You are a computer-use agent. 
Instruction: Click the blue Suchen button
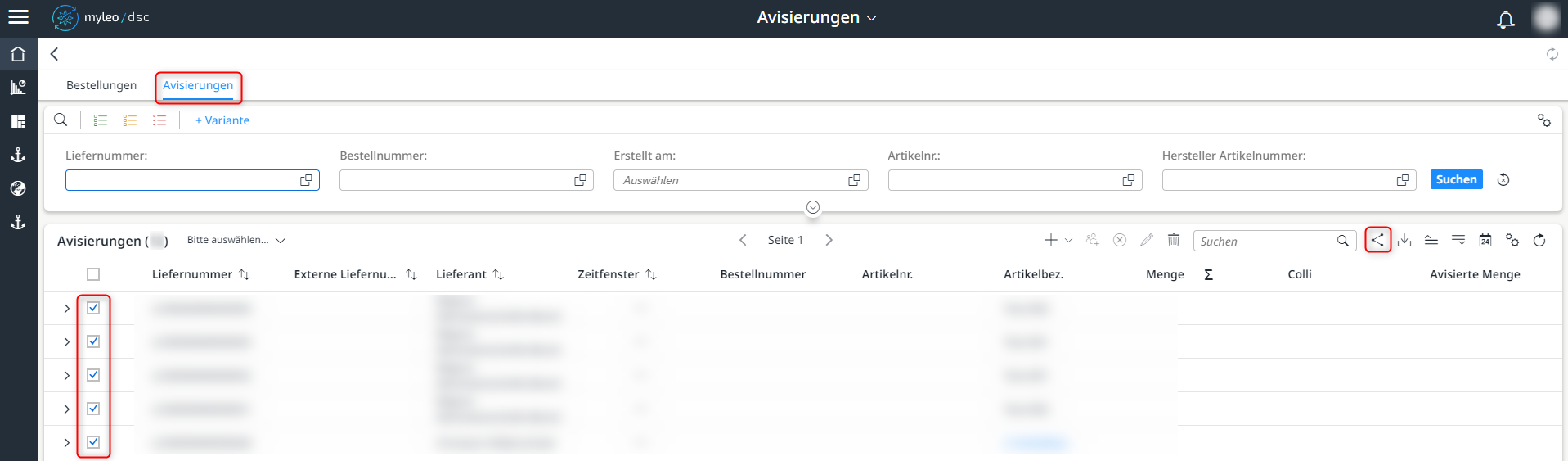[1456, 179]
